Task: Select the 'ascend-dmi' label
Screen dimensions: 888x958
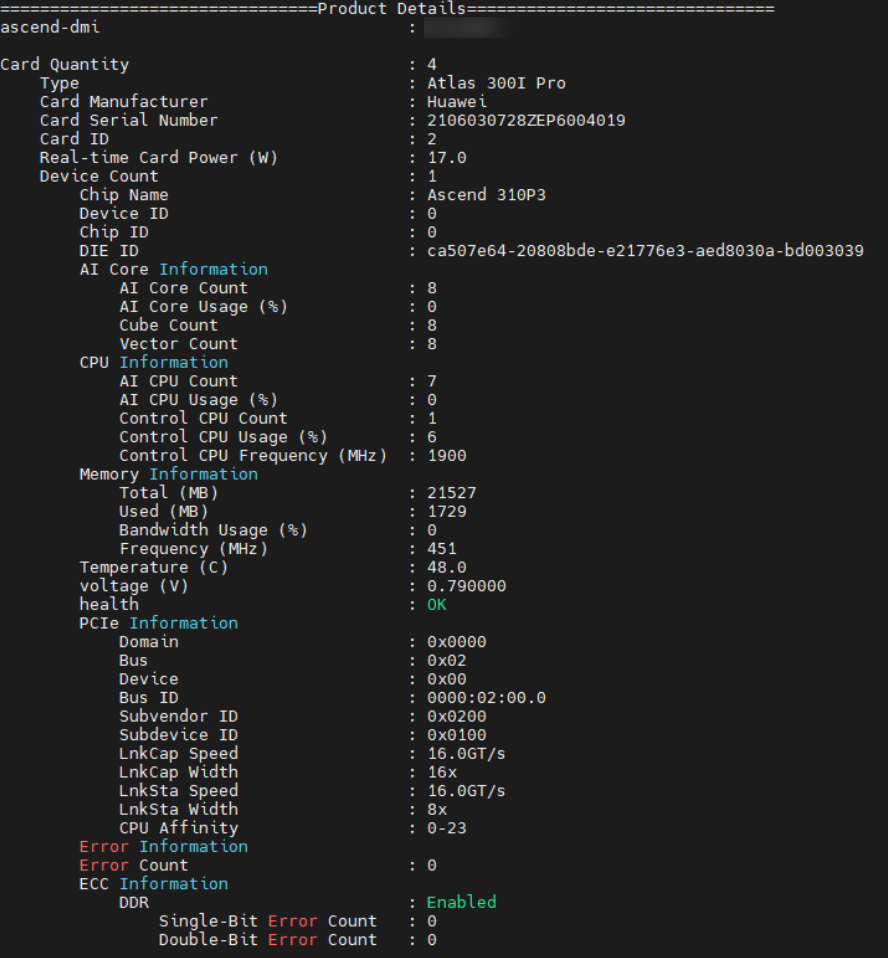Action: pos(50,27)
